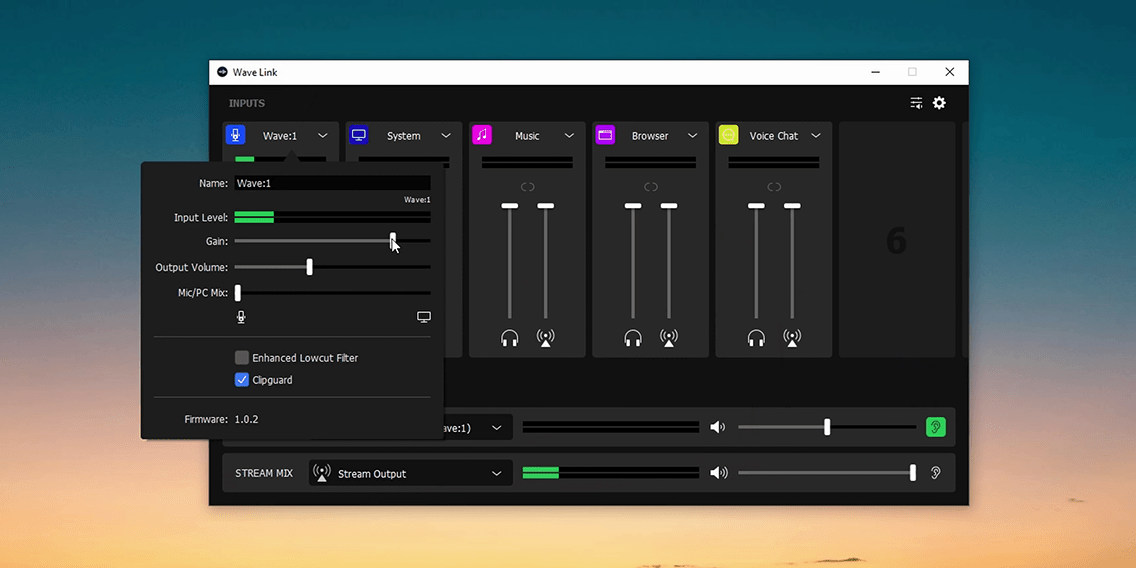This screenshot has height=568, width=1136.
Task: Click the Browser channel label
Action: tap(650, 135)
